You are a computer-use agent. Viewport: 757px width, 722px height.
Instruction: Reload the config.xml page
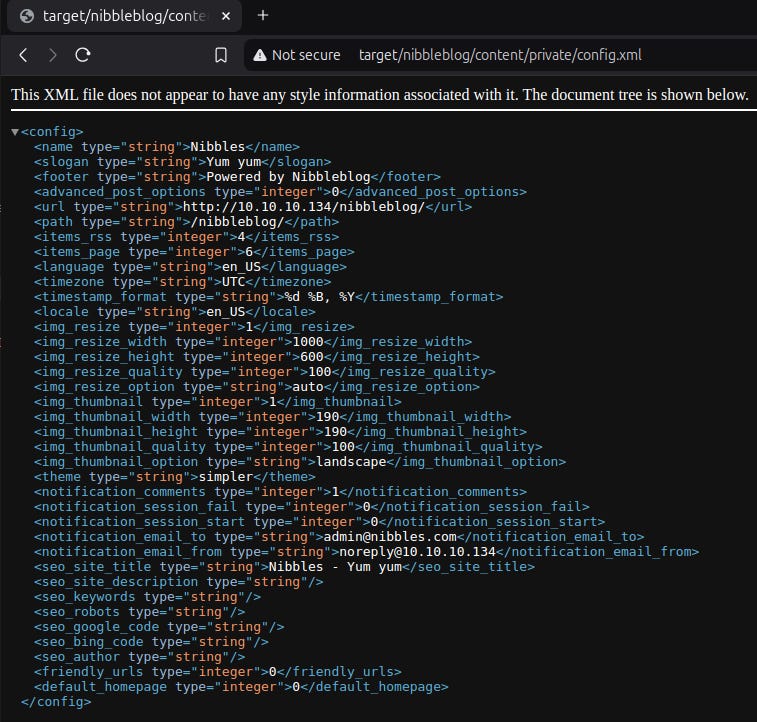(83, 55)
